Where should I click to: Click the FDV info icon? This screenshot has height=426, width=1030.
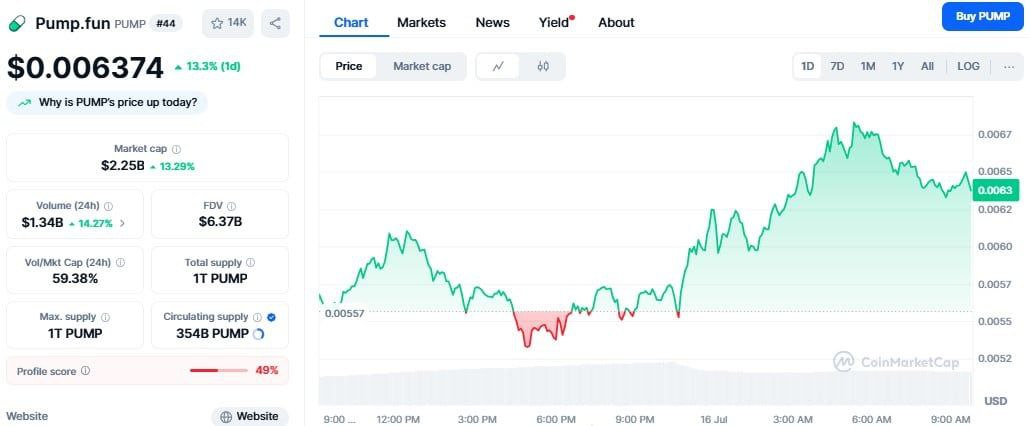(232, 205)
